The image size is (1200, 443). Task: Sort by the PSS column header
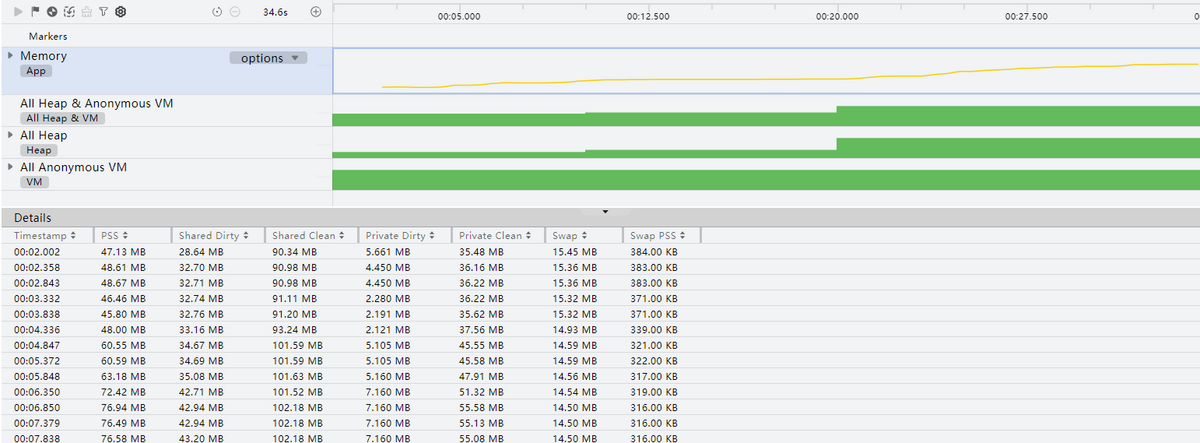[x=111, y=235]
